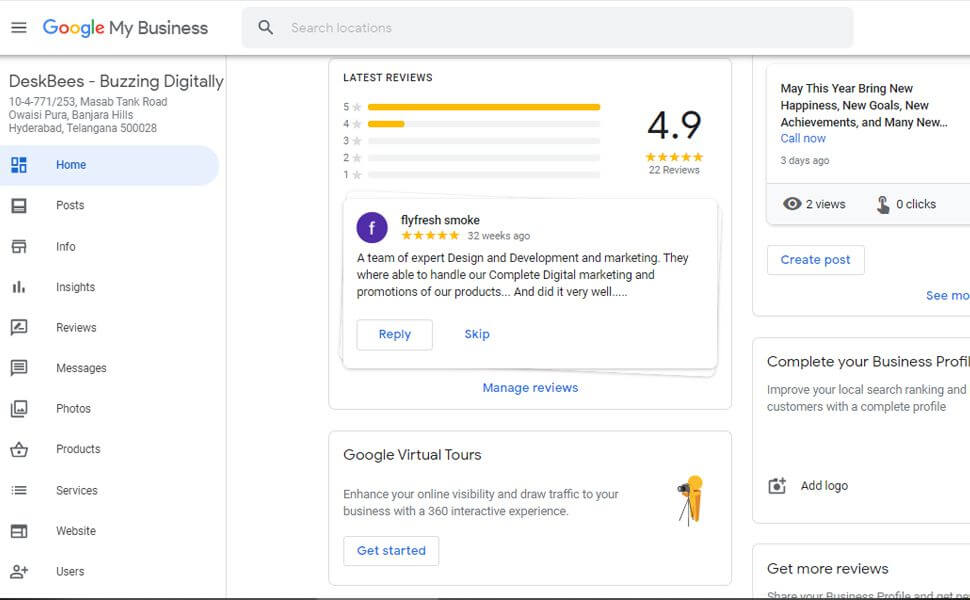Click the Call now link
970x600 pixels.
pos(802,139)
